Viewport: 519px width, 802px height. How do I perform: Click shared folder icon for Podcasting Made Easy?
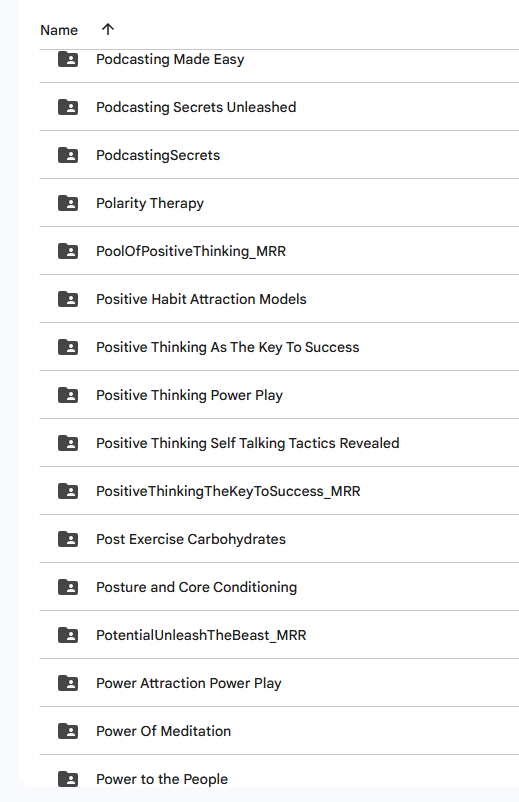(x=68, y=59)
